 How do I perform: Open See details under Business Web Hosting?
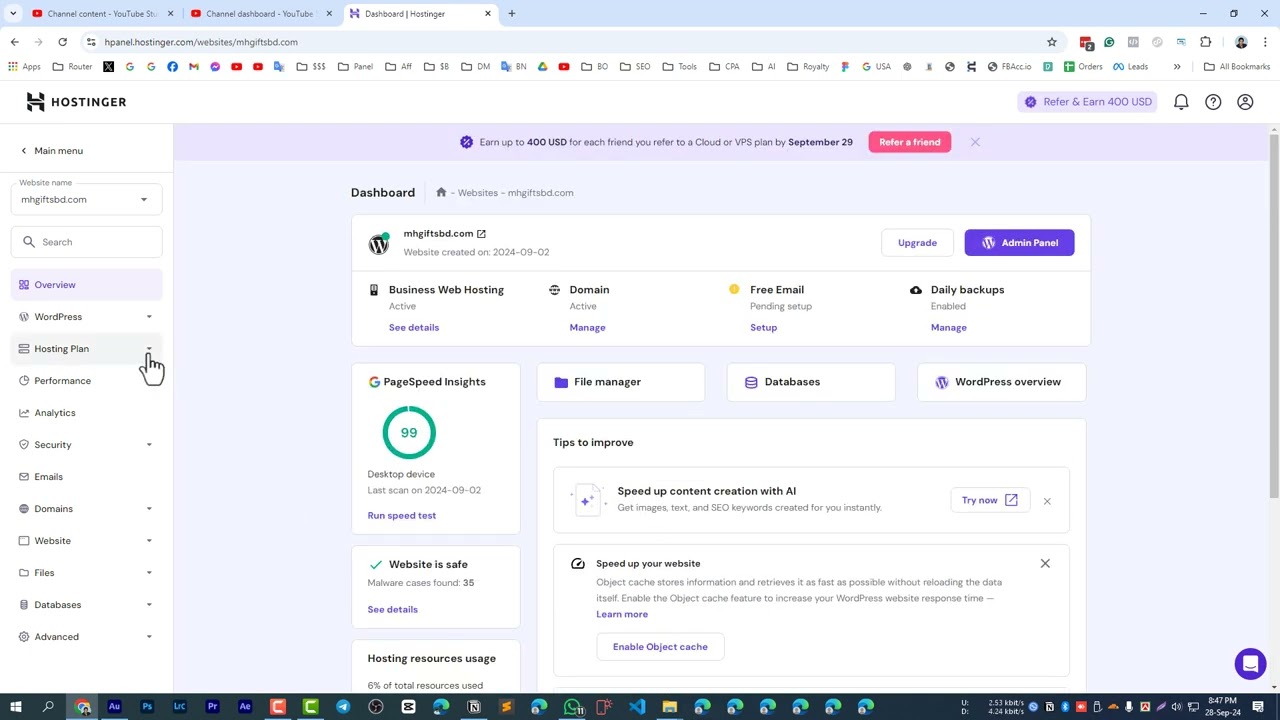pyautogui.click(x=414, y=328)
